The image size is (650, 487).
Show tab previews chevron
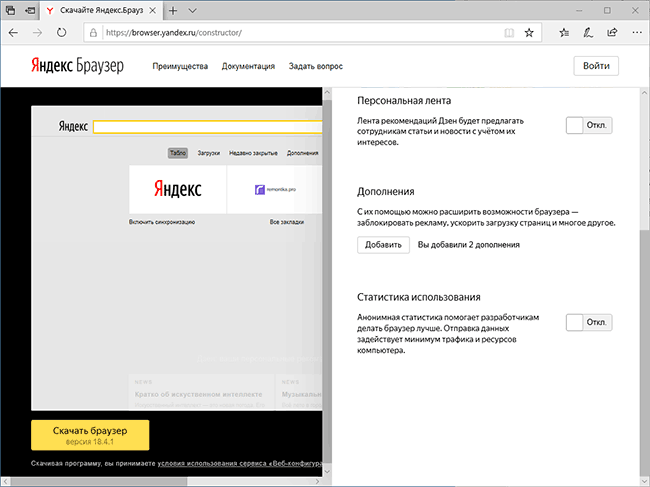192,11
